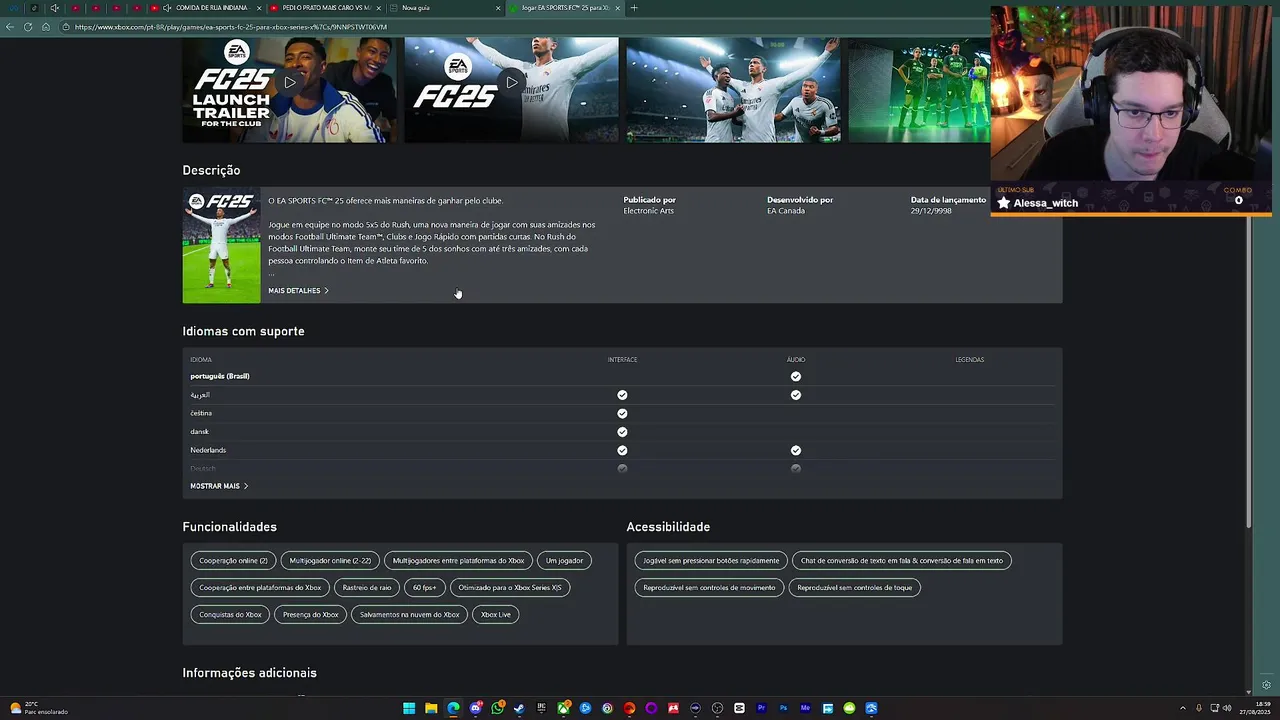Expand description with Mais Detalhes
Image resolution: width=1280 pixels, height=720 pixels.
(298, 291)
